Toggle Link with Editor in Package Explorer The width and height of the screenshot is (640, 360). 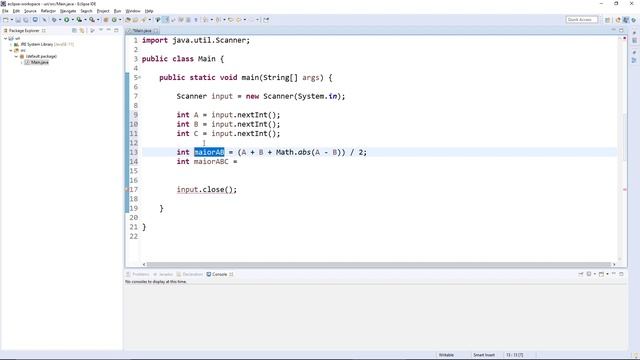click(x=82, y=31)
